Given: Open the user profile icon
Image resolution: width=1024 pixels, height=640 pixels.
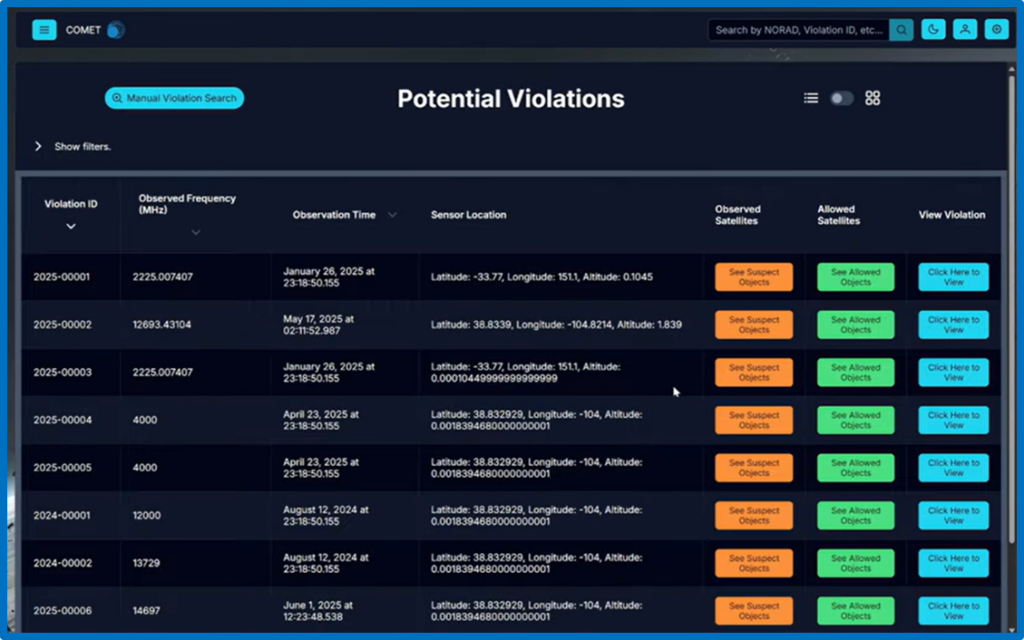Looking at the screenshot, I should [965, 30].
